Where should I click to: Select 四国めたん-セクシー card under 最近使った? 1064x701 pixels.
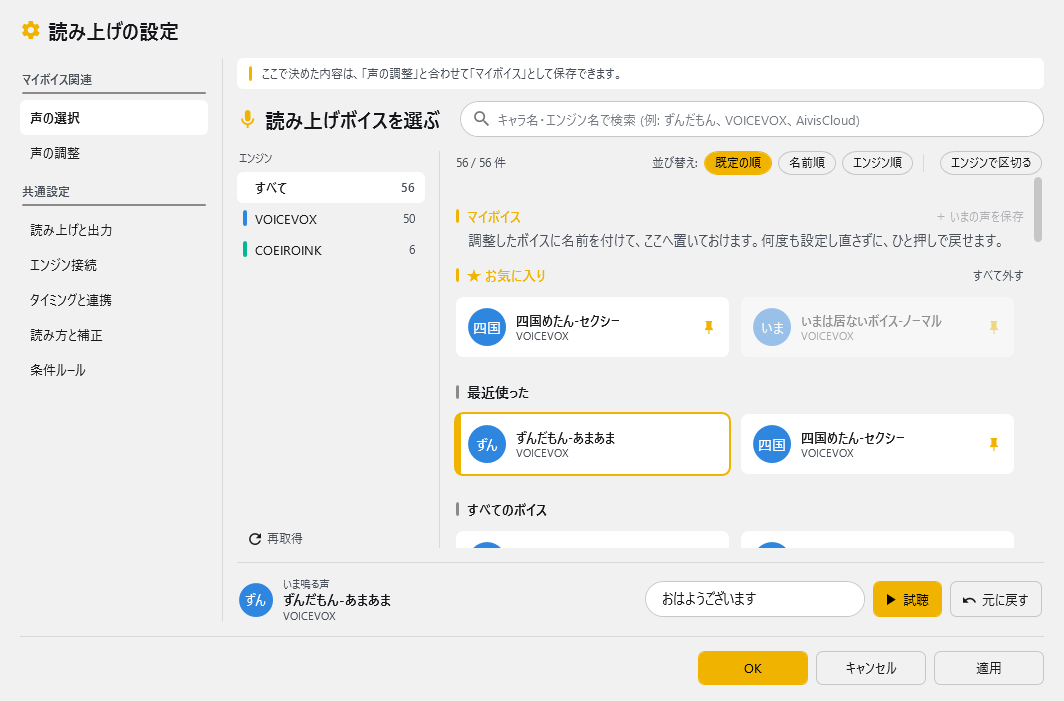877,444
